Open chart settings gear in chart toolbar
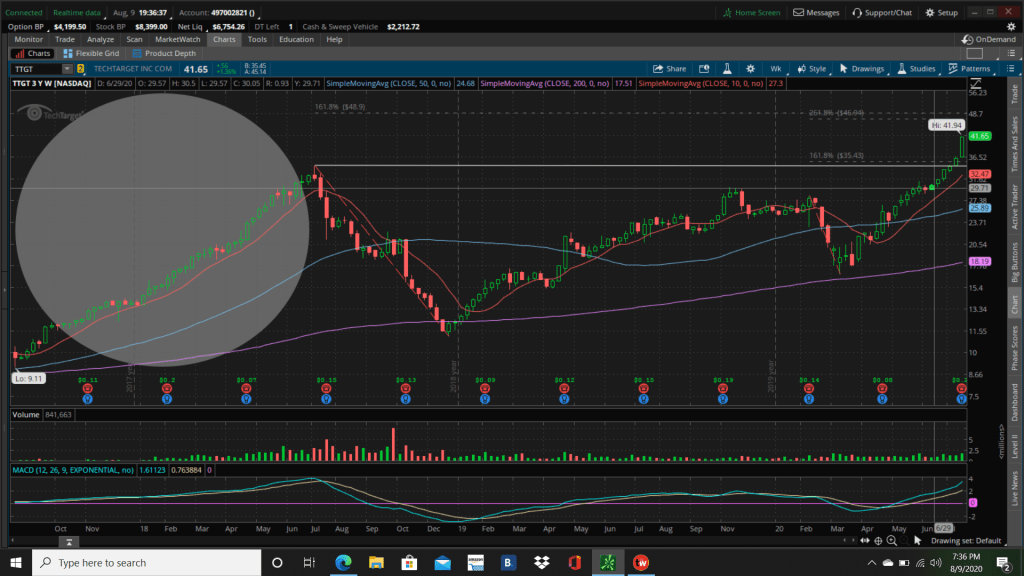This screenshot has width=1024, height=576. [x=752, y=69]
